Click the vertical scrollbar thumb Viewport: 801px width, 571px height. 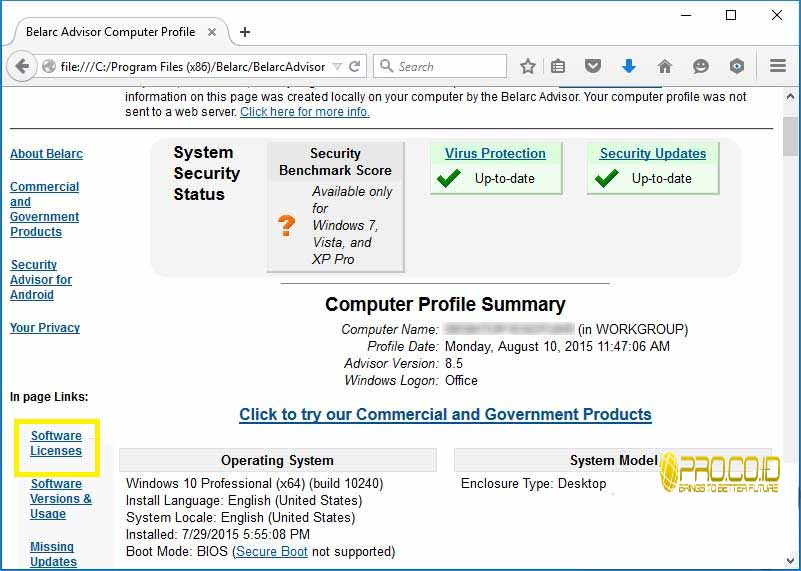(x=790, y=136)
